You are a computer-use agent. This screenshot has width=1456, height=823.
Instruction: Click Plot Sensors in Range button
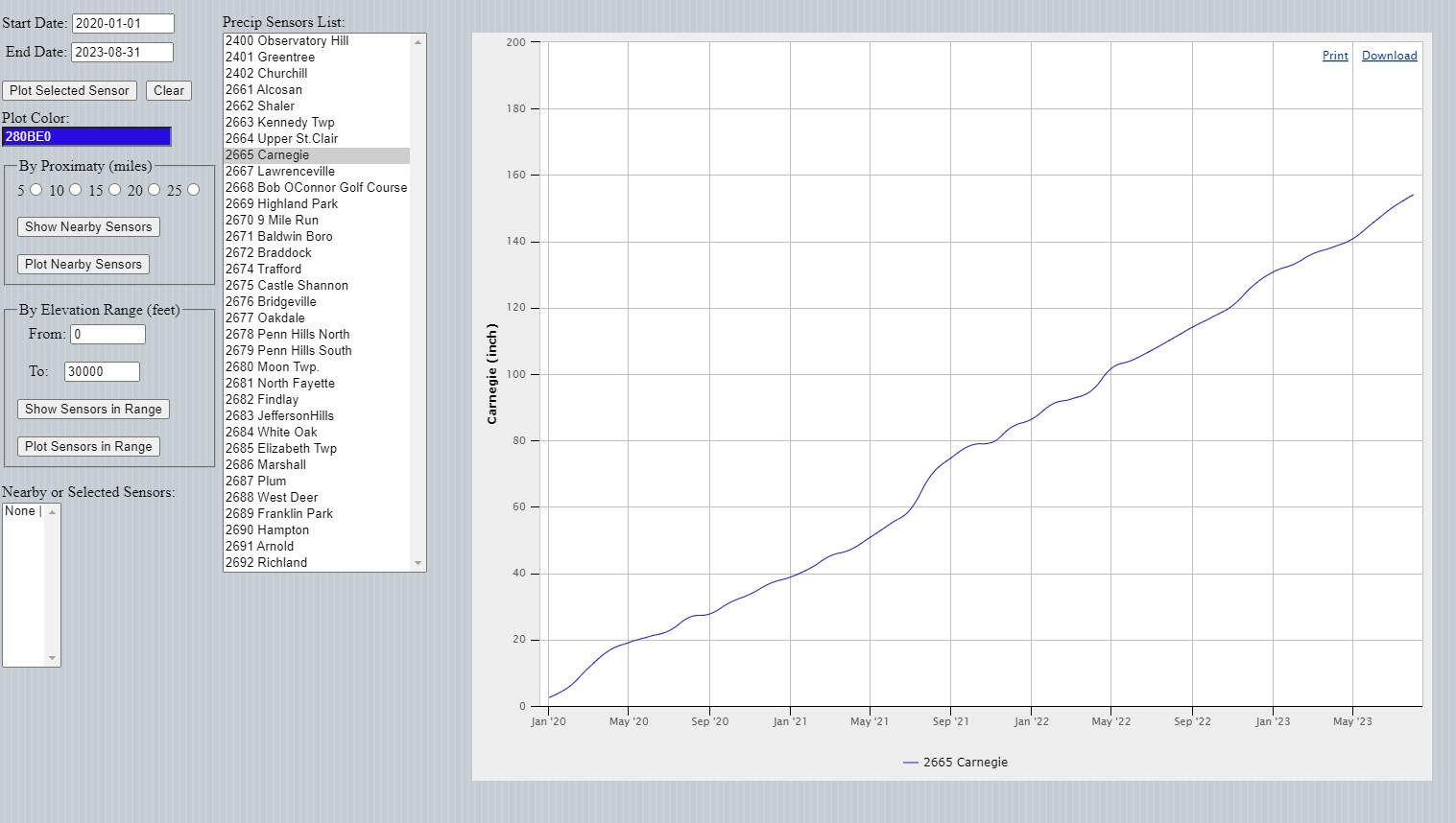88,447
